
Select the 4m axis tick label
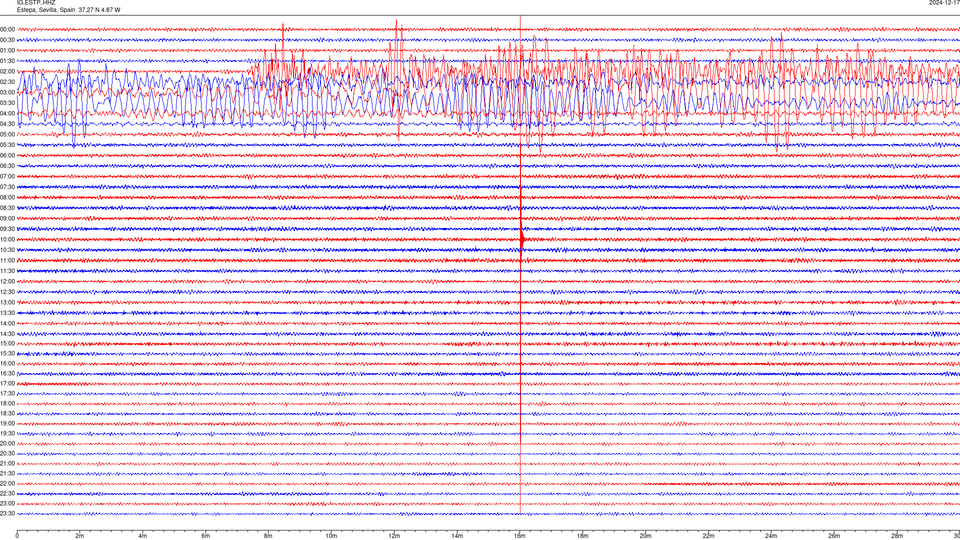(143, 536)
